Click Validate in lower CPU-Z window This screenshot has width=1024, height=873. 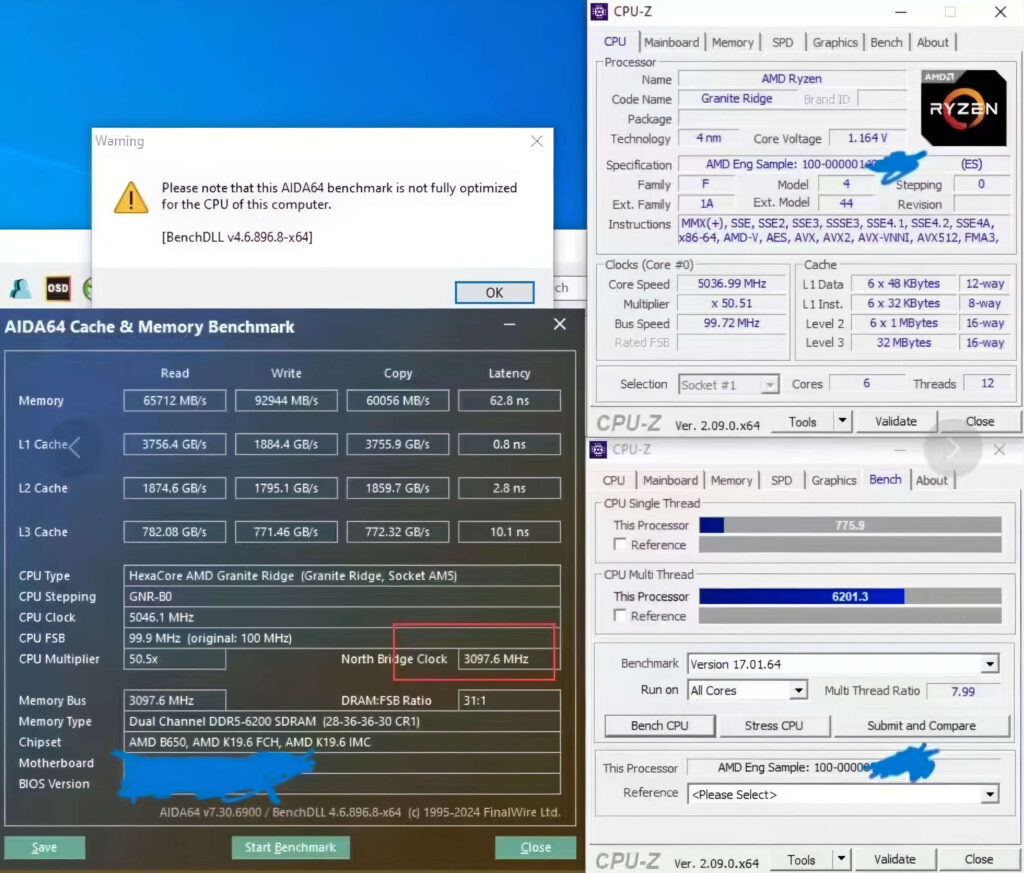(895, 859)
